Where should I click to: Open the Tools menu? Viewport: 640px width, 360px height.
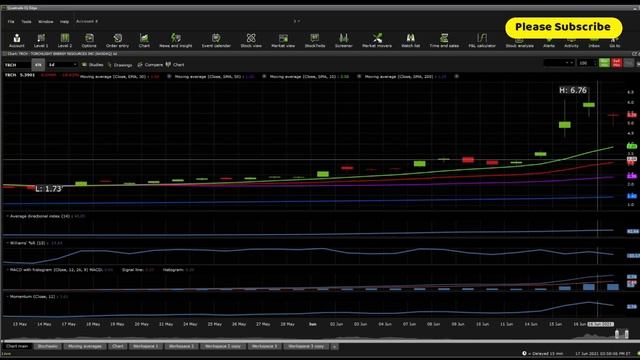coord(26,21)
